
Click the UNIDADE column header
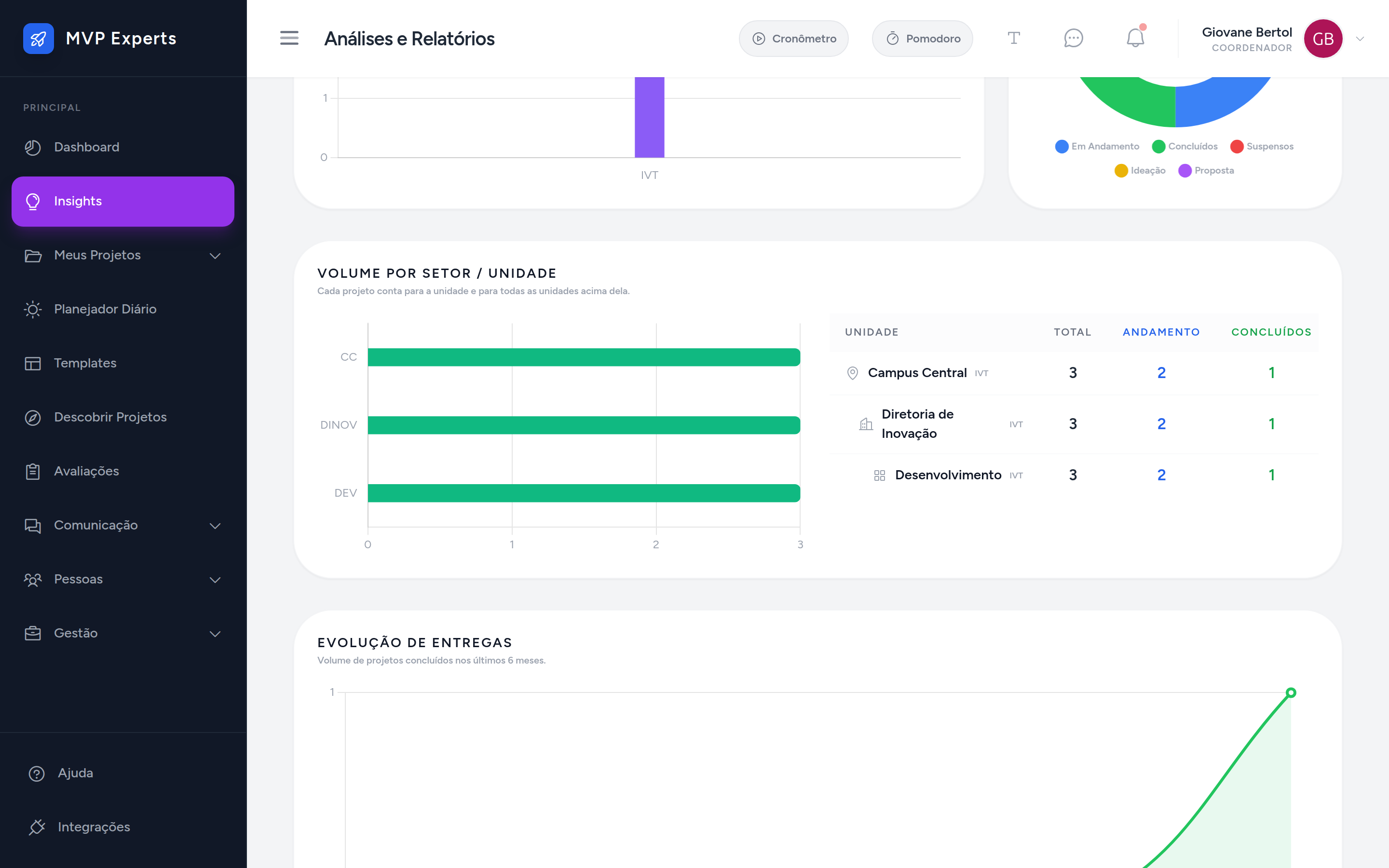872,332
